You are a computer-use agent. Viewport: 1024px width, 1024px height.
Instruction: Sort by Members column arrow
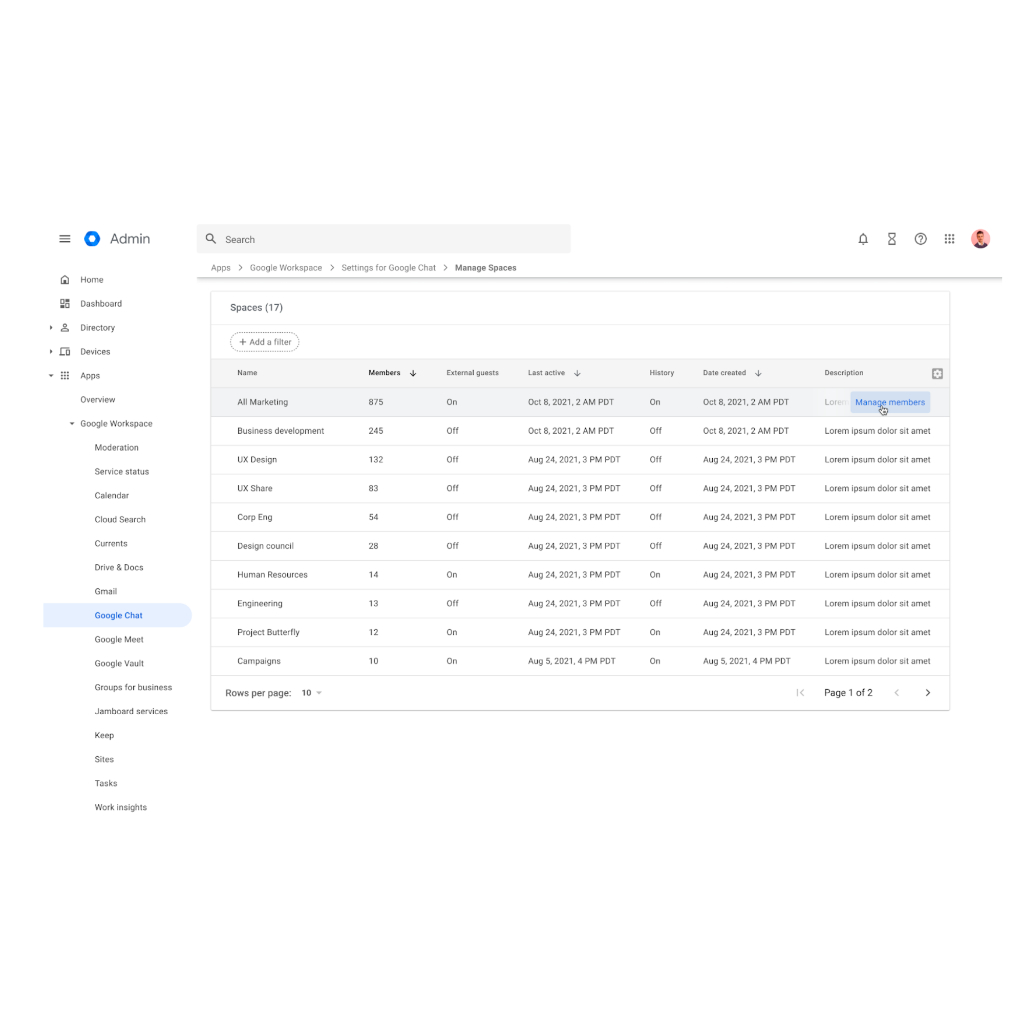(413, 374)
